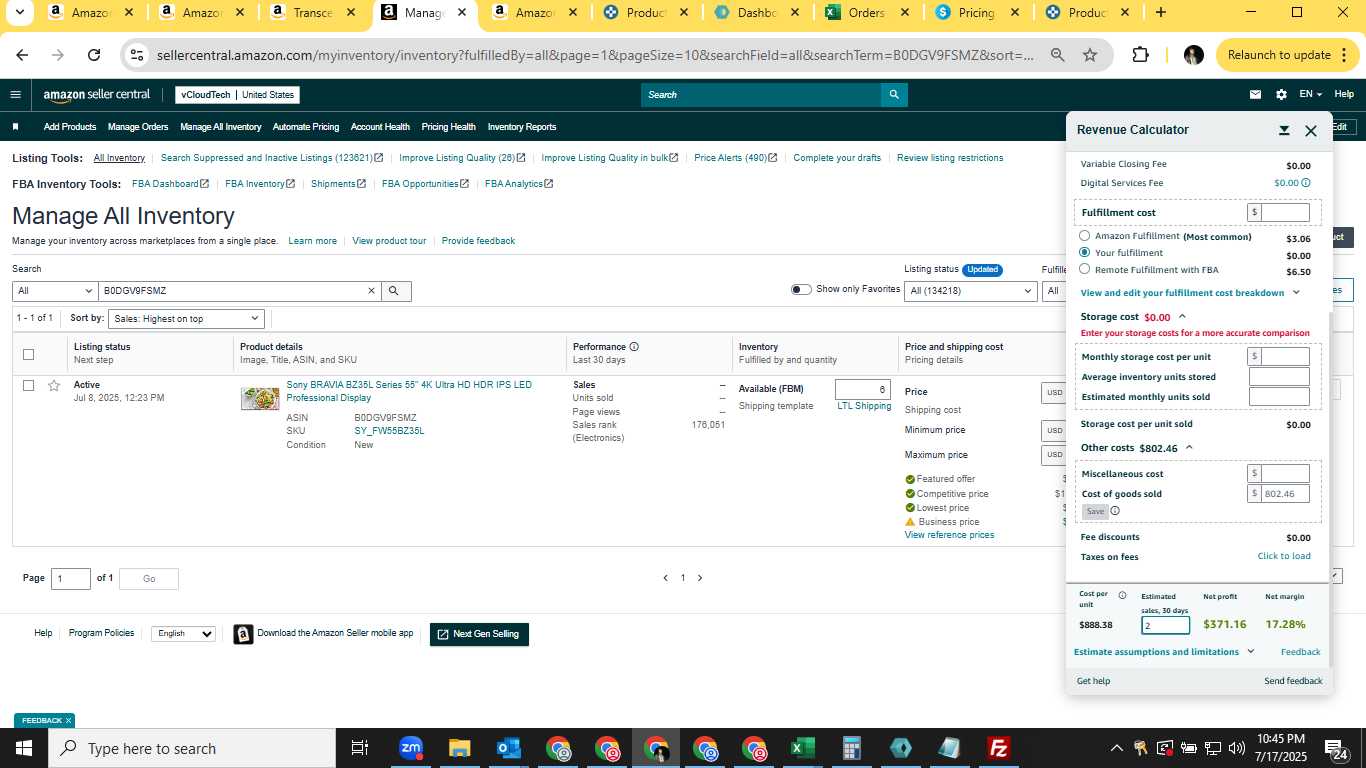Open the Inventory Reports menu item
1366x768 pixels.
pyautogui.click(x=522, y=127)
